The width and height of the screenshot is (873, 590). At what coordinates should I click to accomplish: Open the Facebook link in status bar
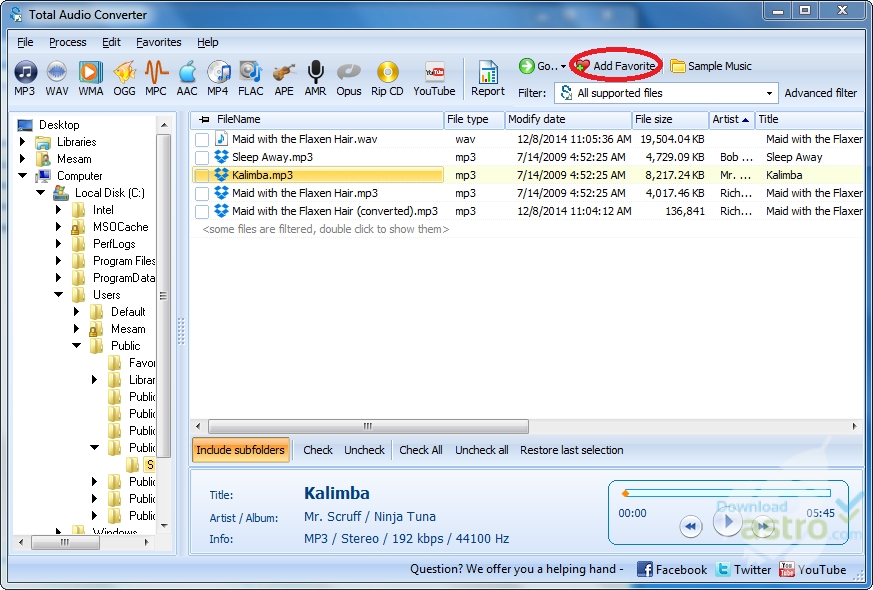tap(671, 569)
